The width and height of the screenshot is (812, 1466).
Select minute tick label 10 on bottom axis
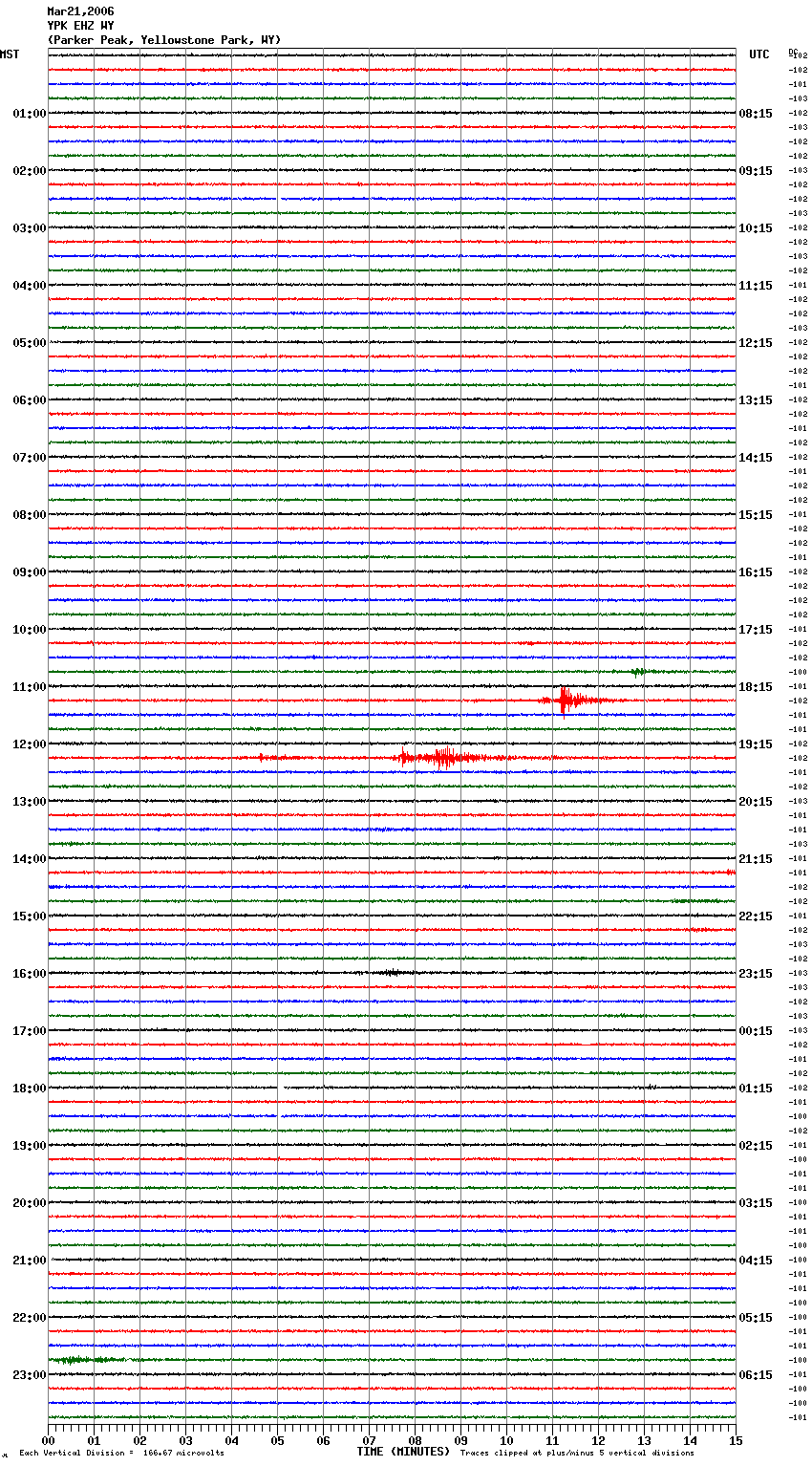506,1441
